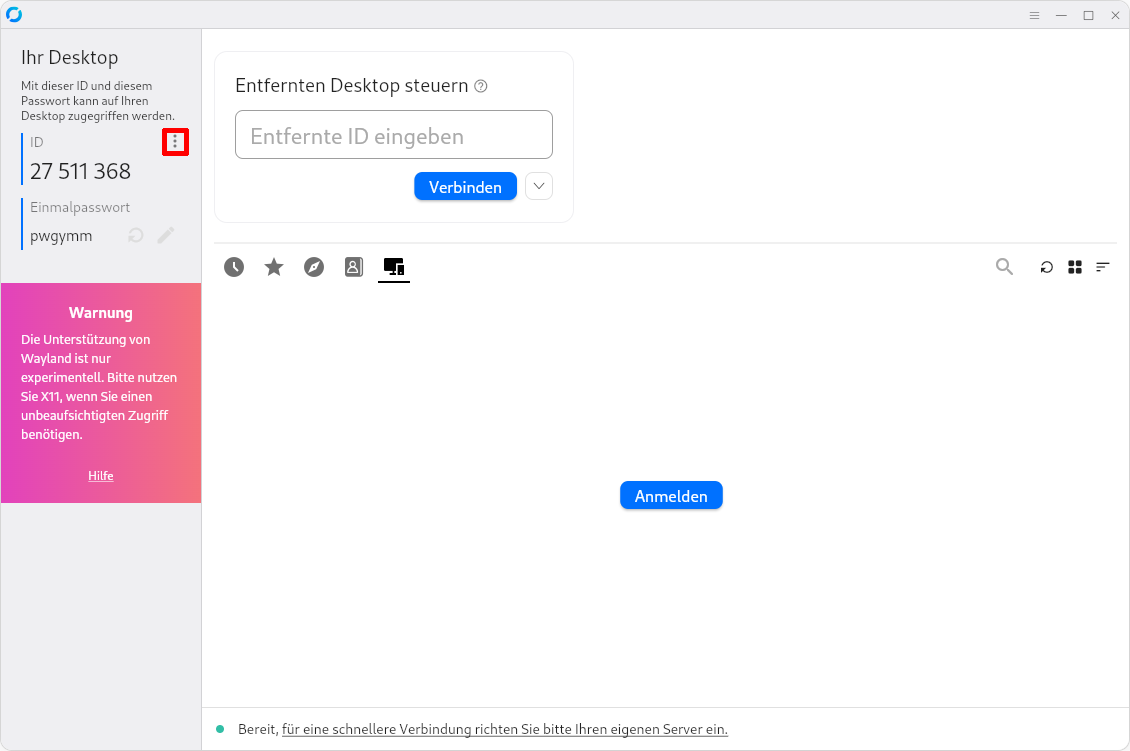Click the own server setup link

(504, 729)
